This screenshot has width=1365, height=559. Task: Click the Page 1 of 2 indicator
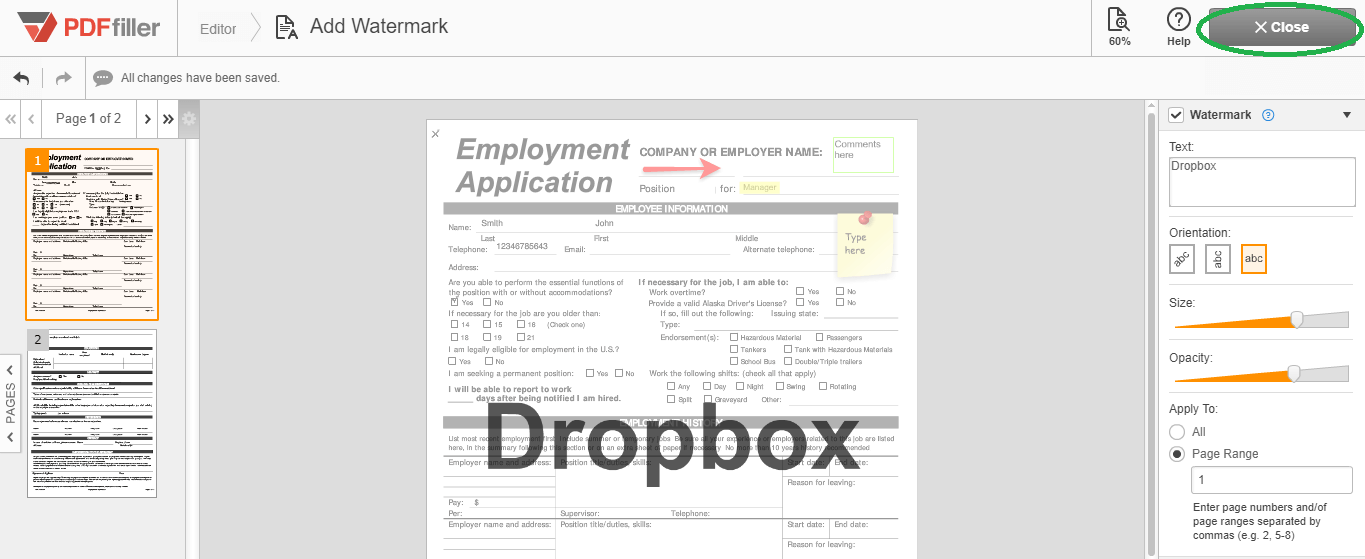point(88,119)
